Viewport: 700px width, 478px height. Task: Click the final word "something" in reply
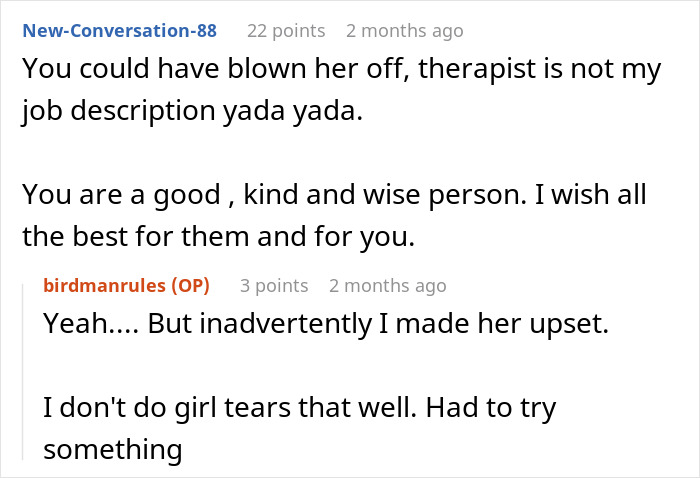pos(112,449)
